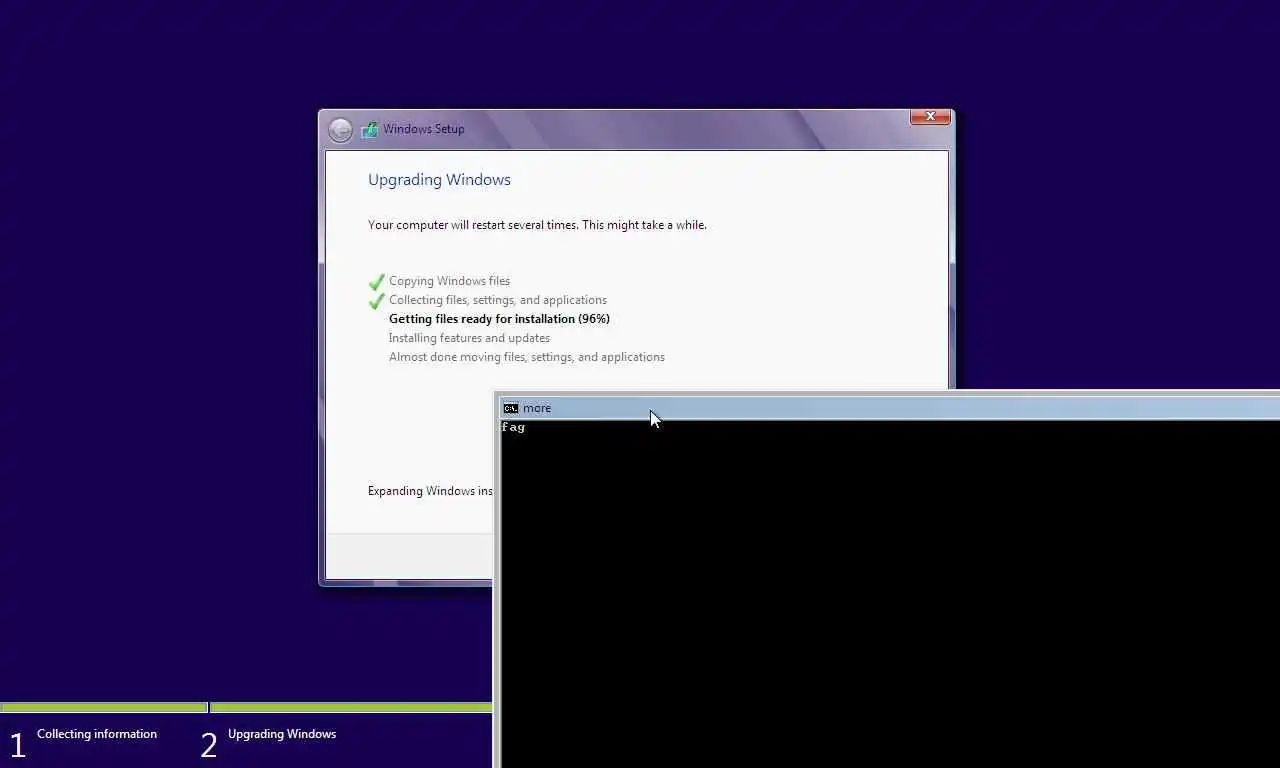The image size is (1280, 768).
Task: Click 'Your computer will restart several times' text
Action: pyautogui.click(x=537, y=225)
